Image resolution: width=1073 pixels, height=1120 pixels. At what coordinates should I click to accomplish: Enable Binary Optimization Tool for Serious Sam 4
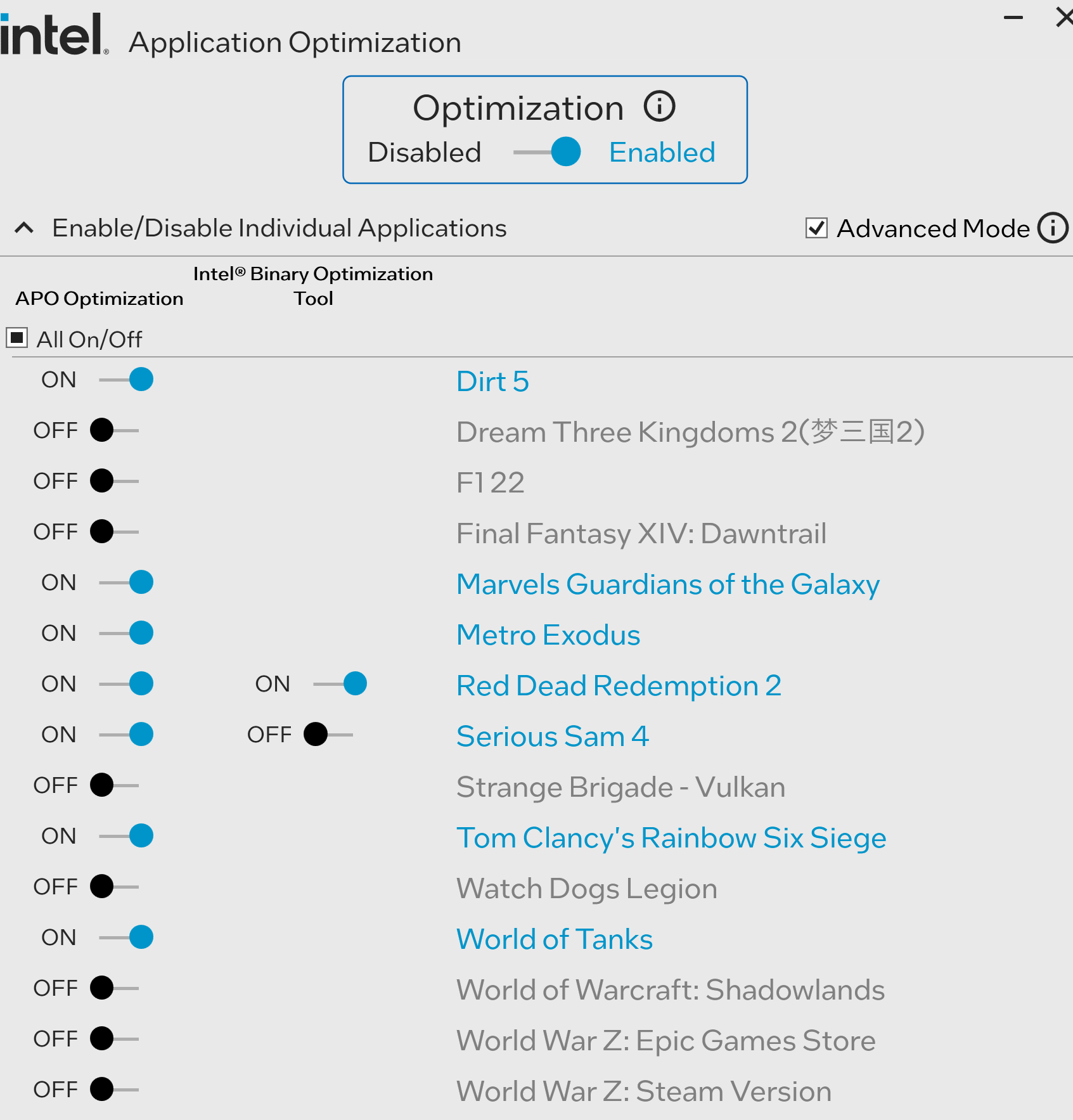point(328,735)
